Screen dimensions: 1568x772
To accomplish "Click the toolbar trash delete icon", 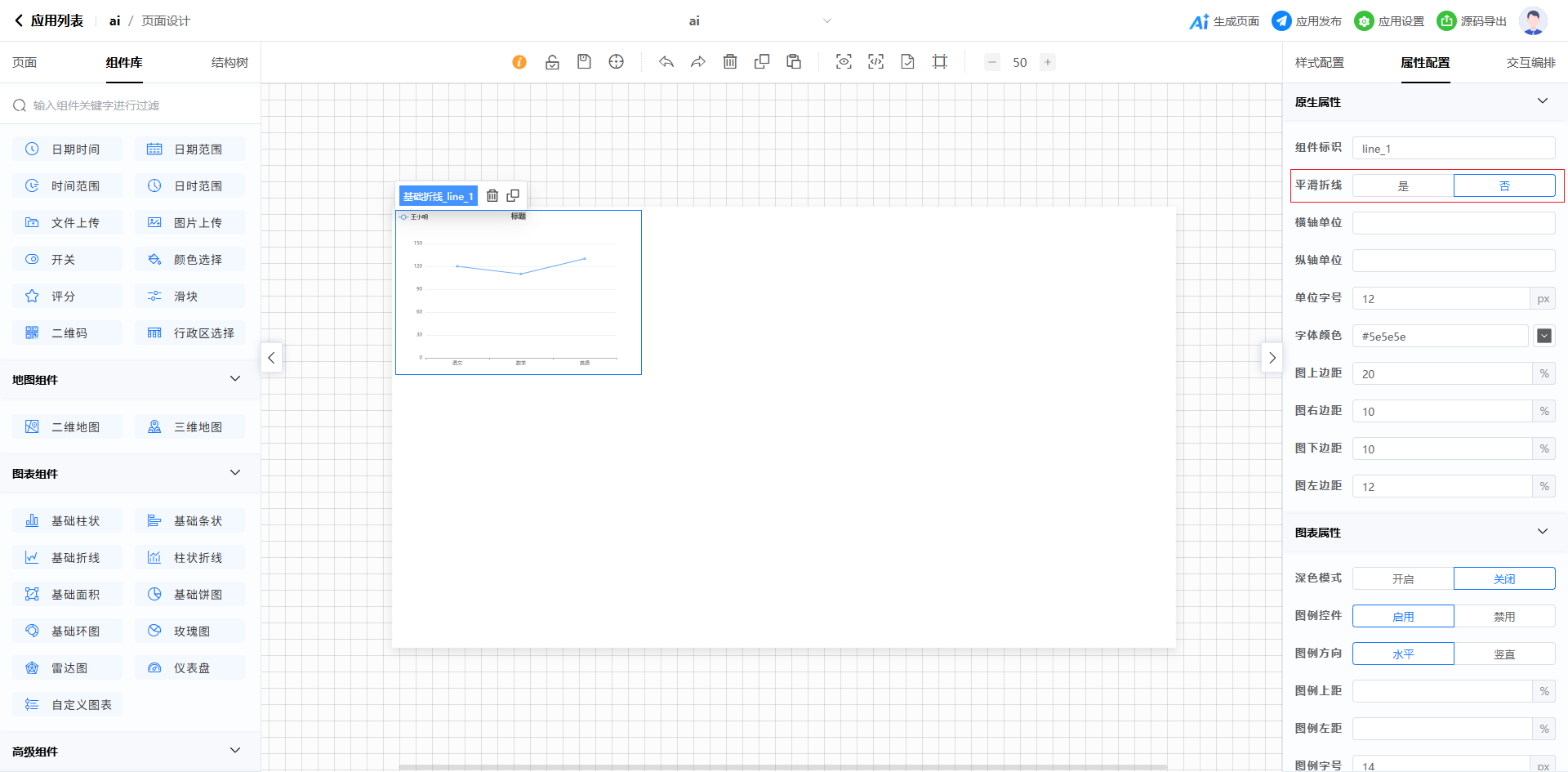I will (x=730, y=62).
